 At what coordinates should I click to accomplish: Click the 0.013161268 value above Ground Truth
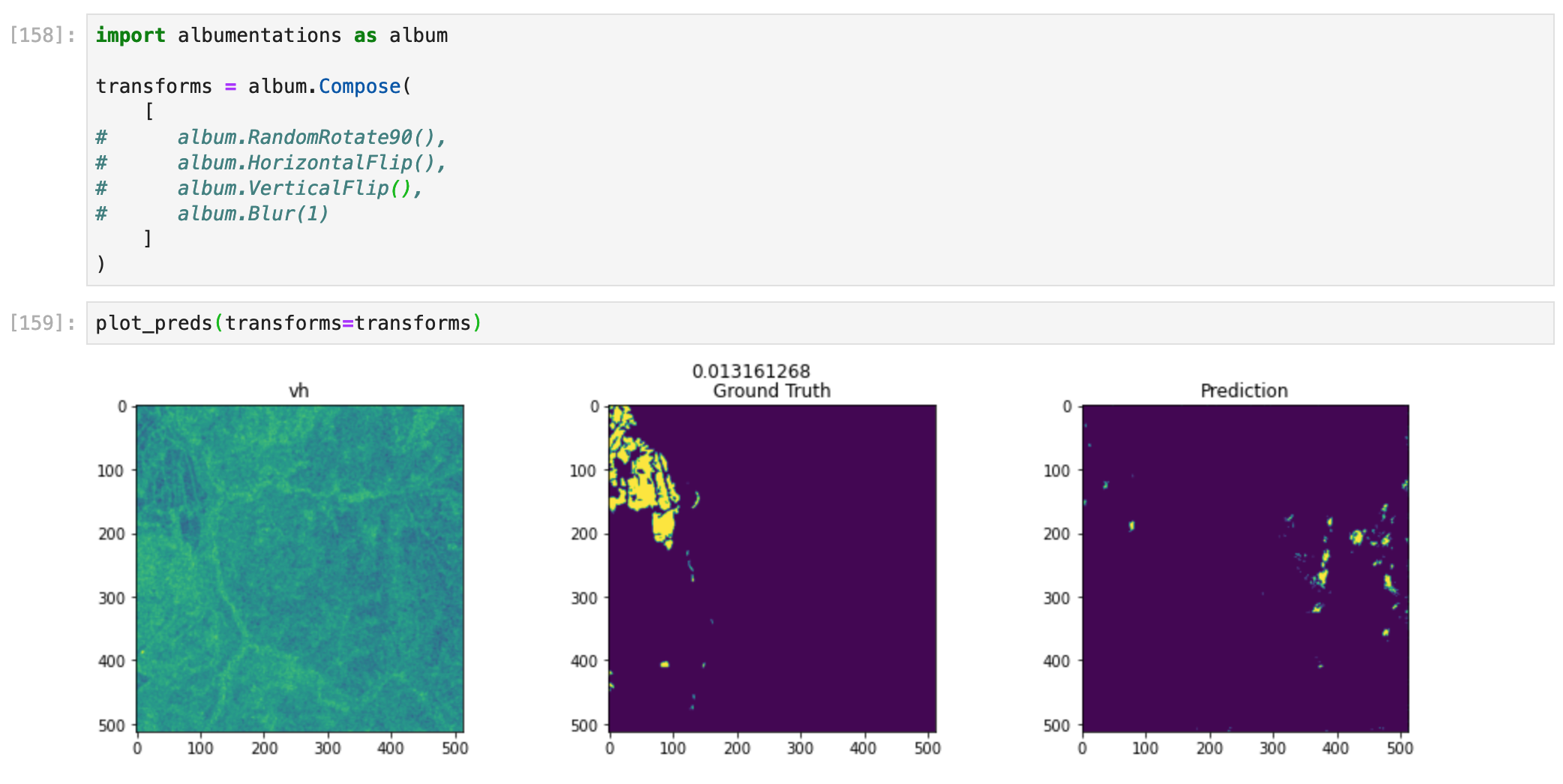point(751,371)
